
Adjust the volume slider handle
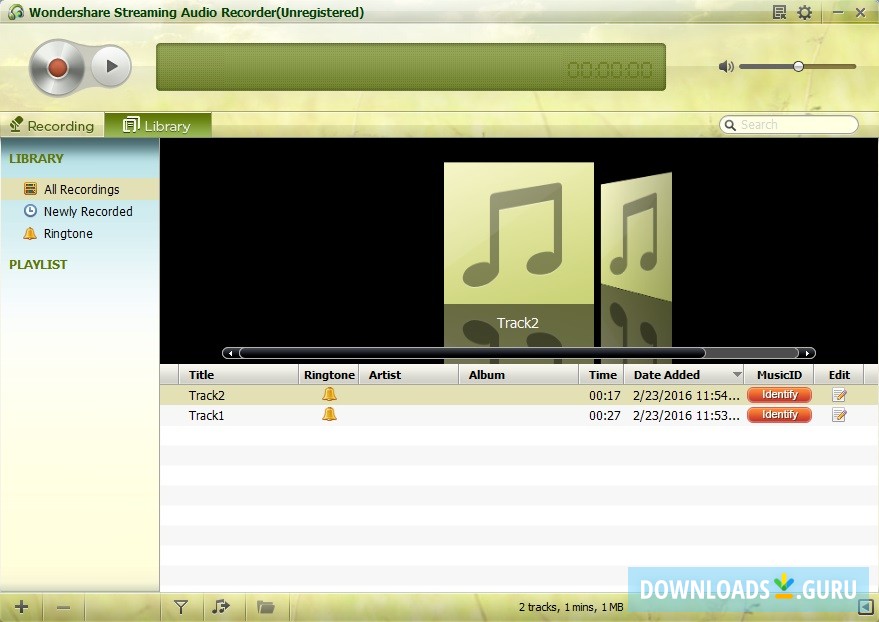tap(797, 66)
